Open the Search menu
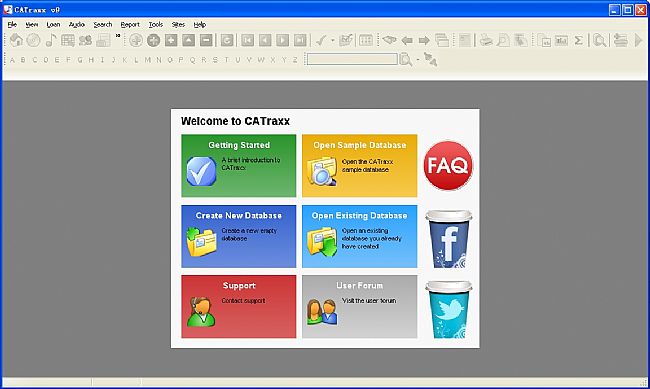The width and height of the screenshot is (650, 389). (x=103, y=24)
